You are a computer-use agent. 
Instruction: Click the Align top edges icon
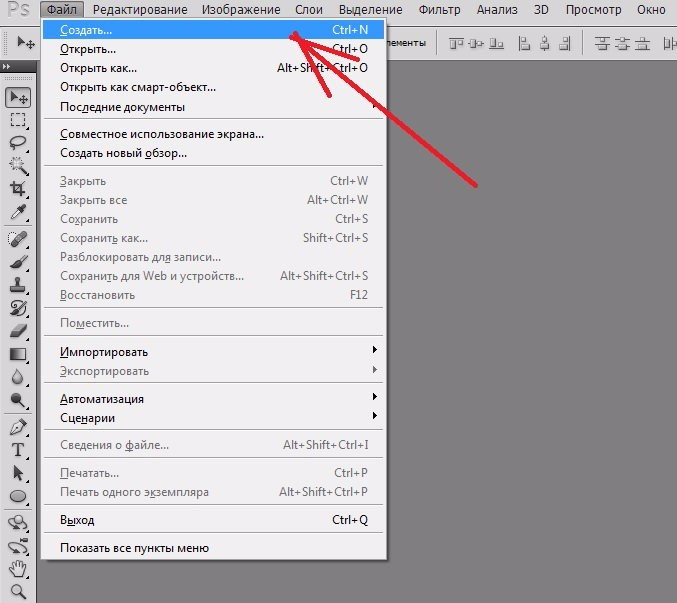point(456,43)
